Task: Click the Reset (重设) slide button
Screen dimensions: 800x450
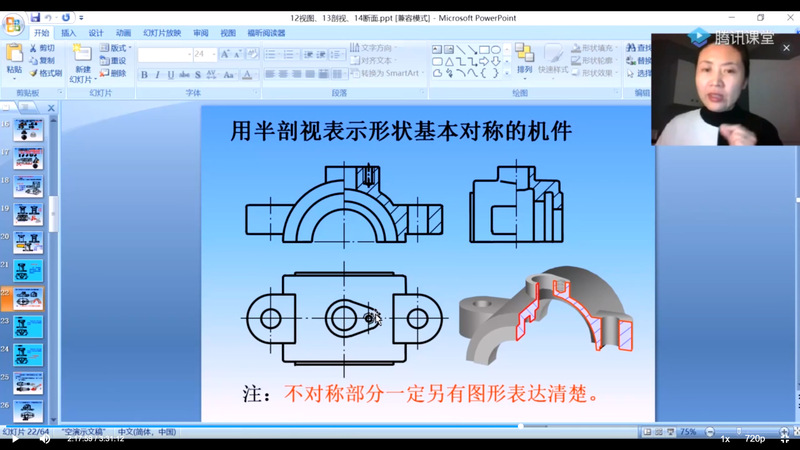Action: coord(114,61)
